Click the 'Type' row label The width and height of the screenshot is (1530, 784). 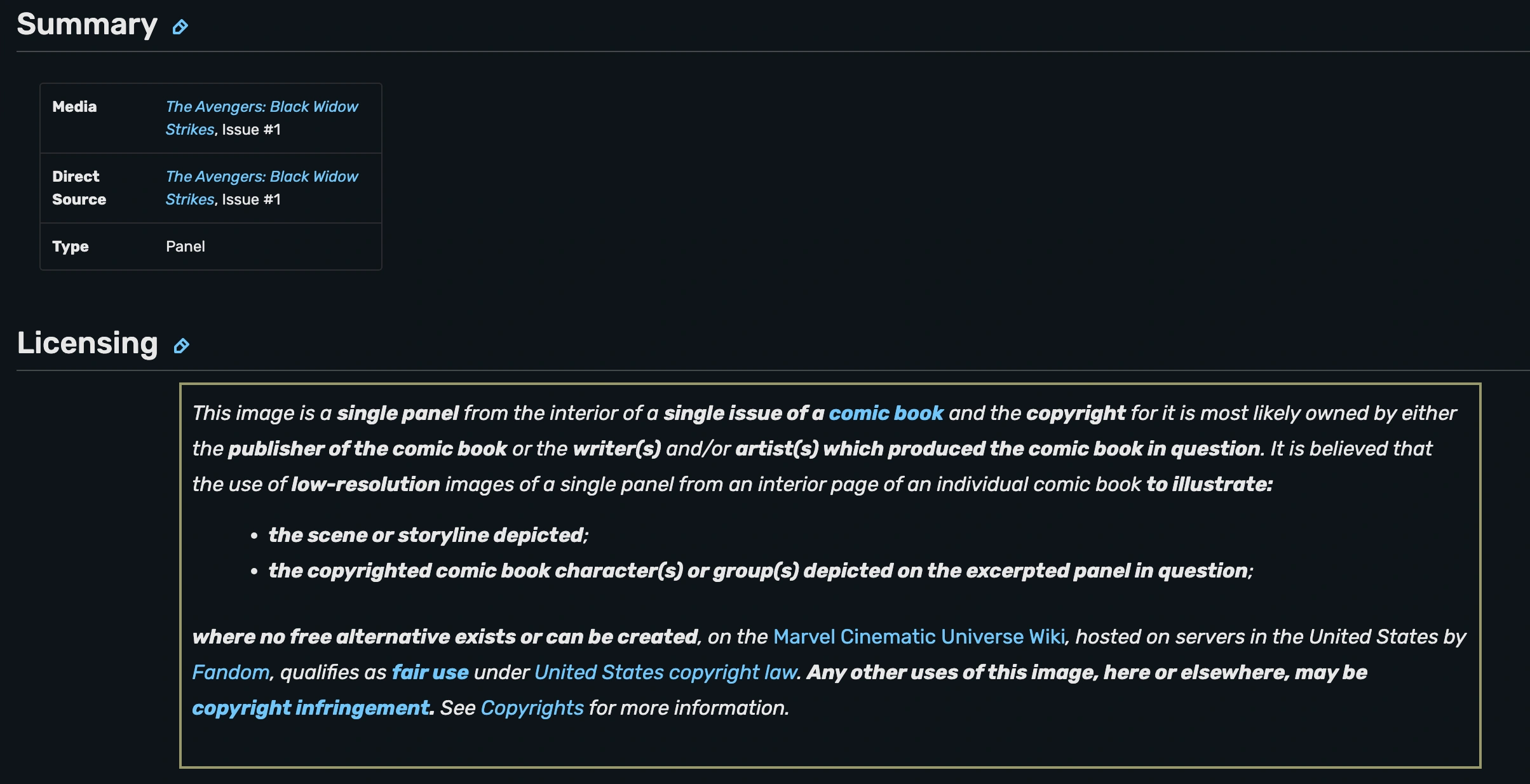pyautogui.click(x=71, y=247)
